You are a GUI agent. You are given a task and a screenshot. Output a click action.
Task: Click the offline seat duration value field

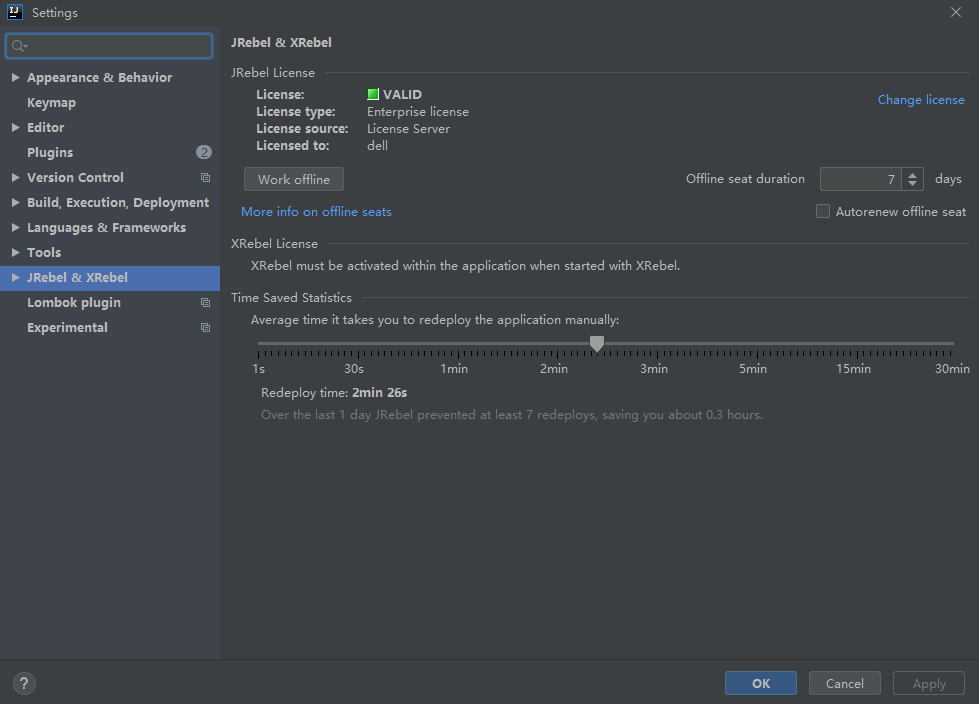(860, 179)
